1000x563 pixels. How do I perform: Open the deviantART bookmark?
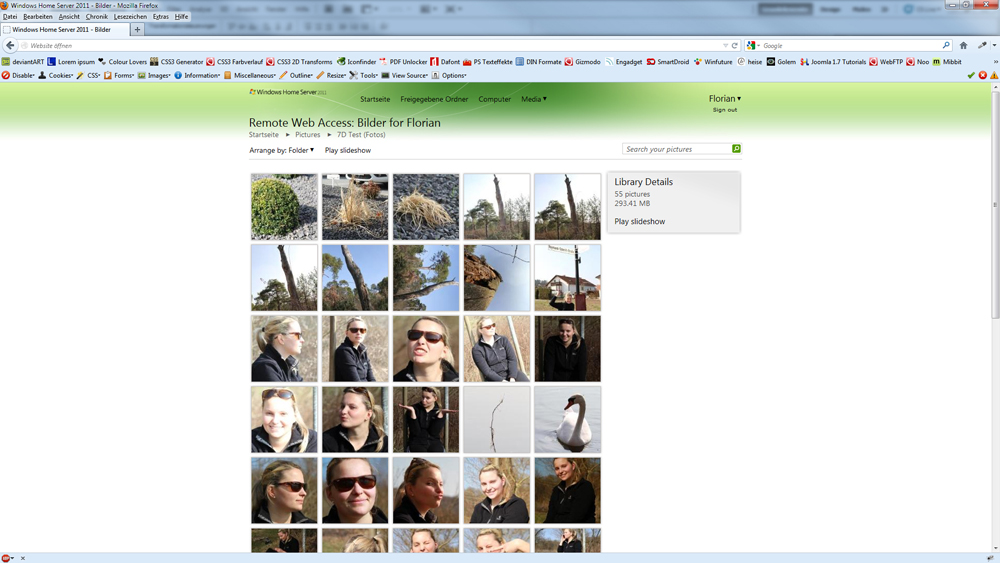coord(23,62)
